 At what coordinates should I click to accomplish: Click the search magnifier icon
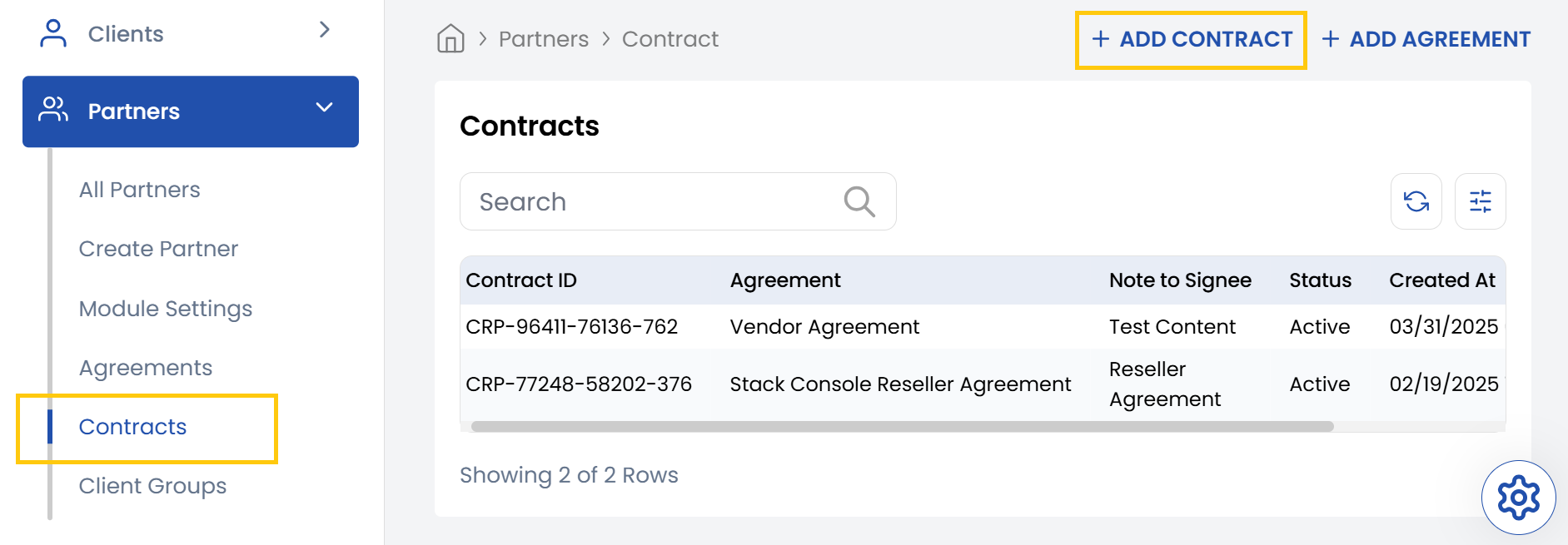[x=859, y=201]
